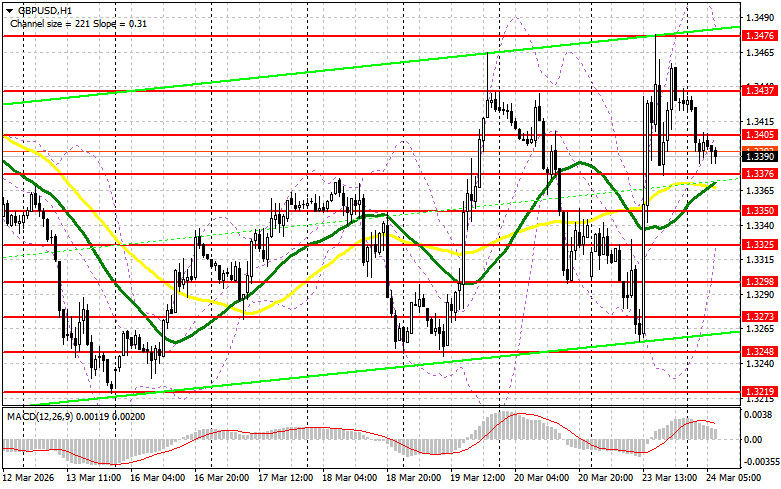Click the 18 Mar 20:00 time label
Screen dimensions: 781x489
coord(413,478)
